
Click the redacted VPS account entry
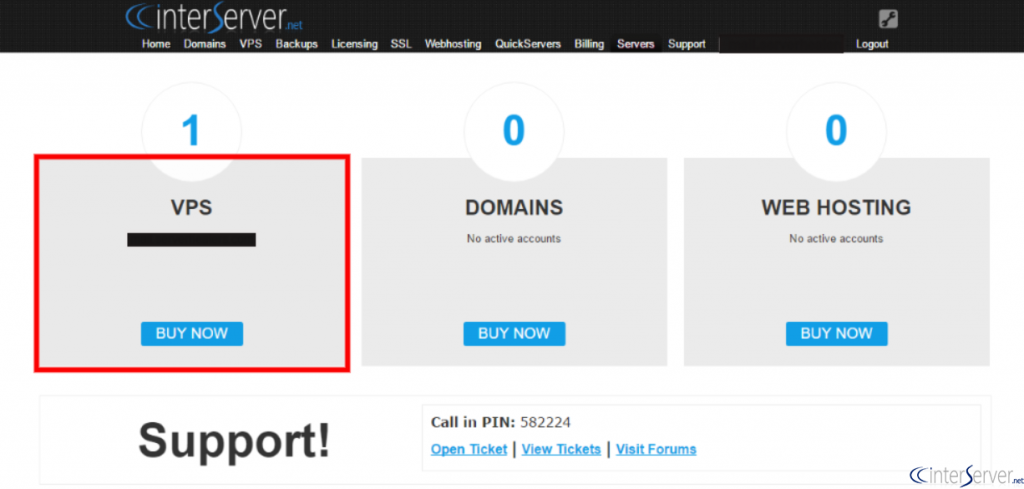[x=191, y=240]
